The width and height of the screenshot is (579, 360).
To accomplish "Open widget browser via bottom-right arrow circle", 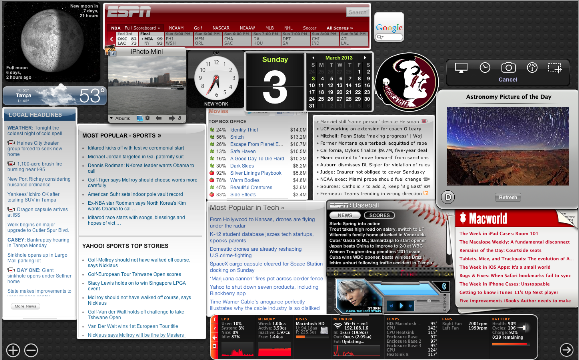I will 566,349.
